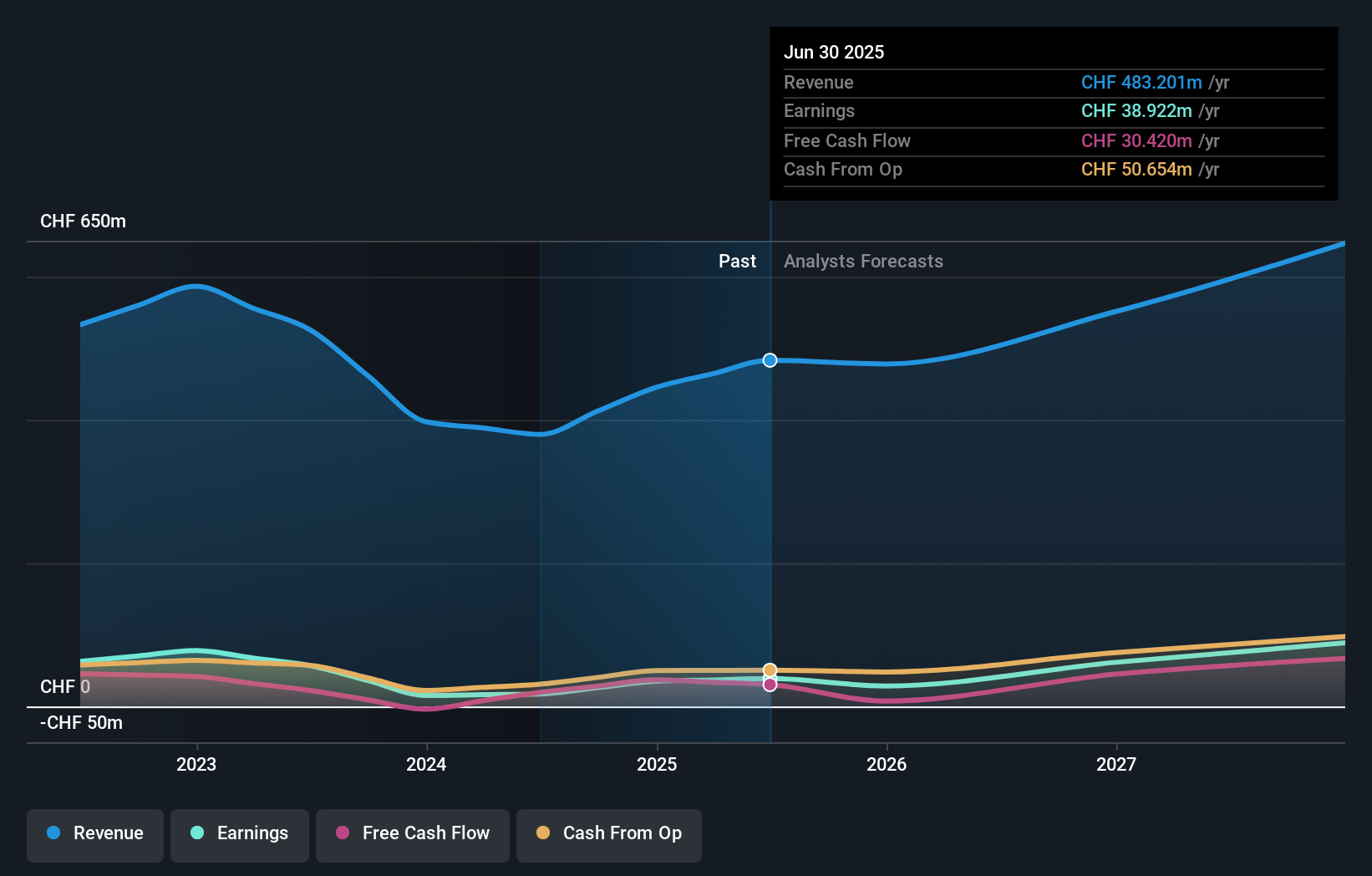
Task: Switch to the Past section of the chart
Action: tap(737, 261)
